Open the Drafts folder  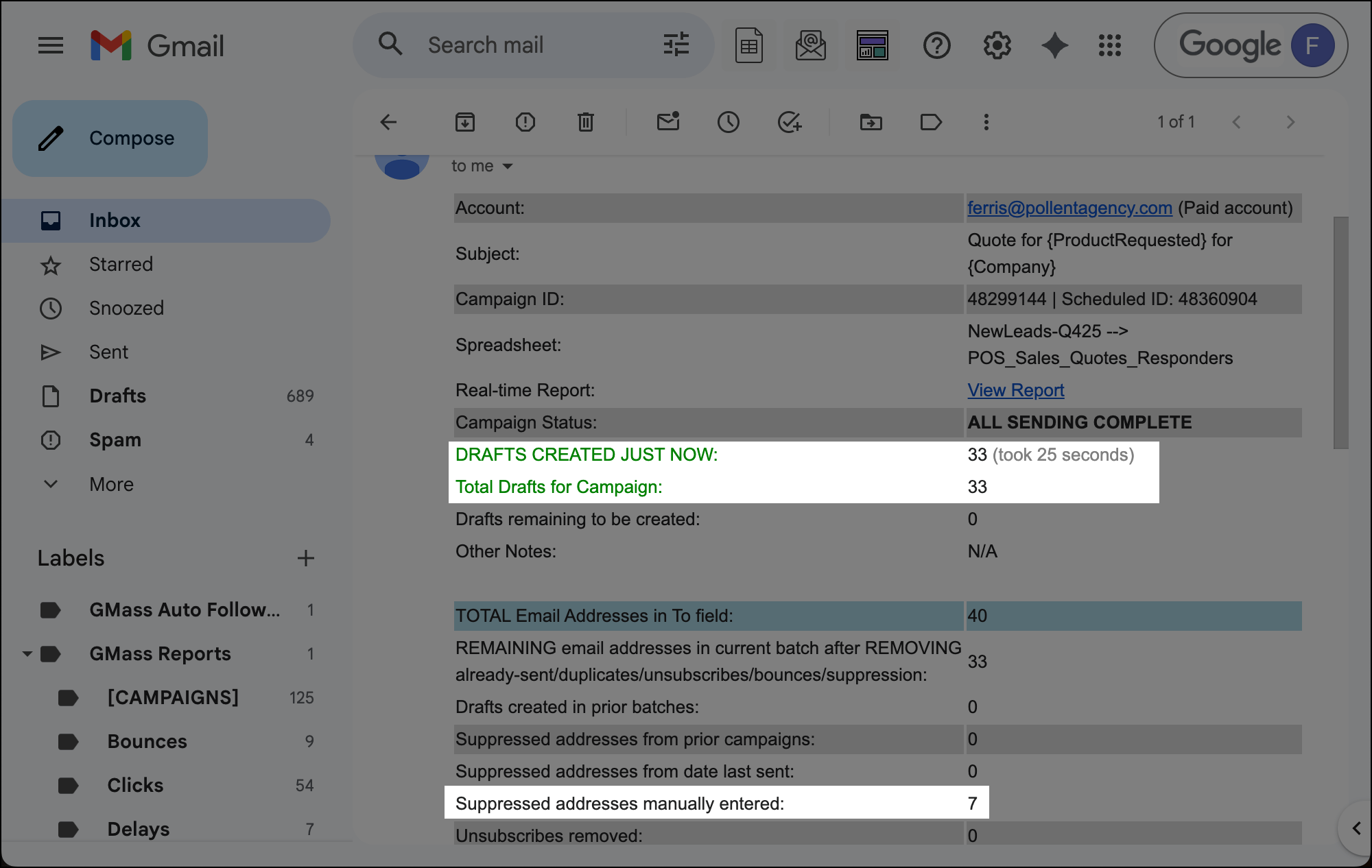click(x=117, y=396)
